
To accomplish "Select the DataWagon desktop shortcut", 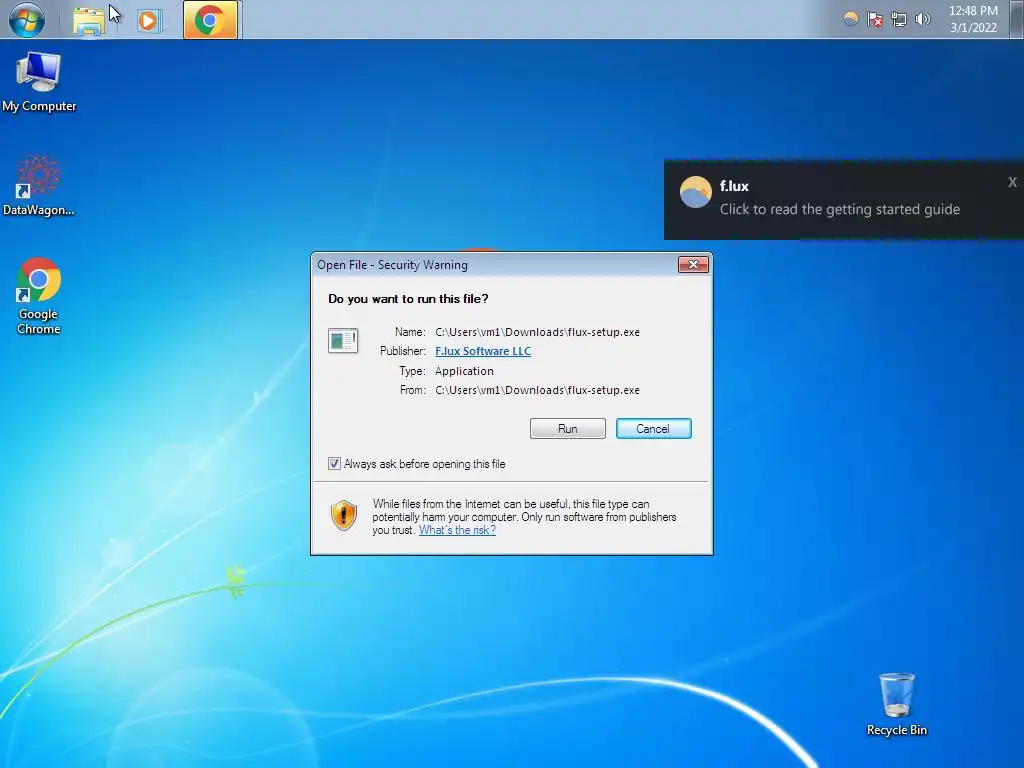I will (x=38, y=185).
